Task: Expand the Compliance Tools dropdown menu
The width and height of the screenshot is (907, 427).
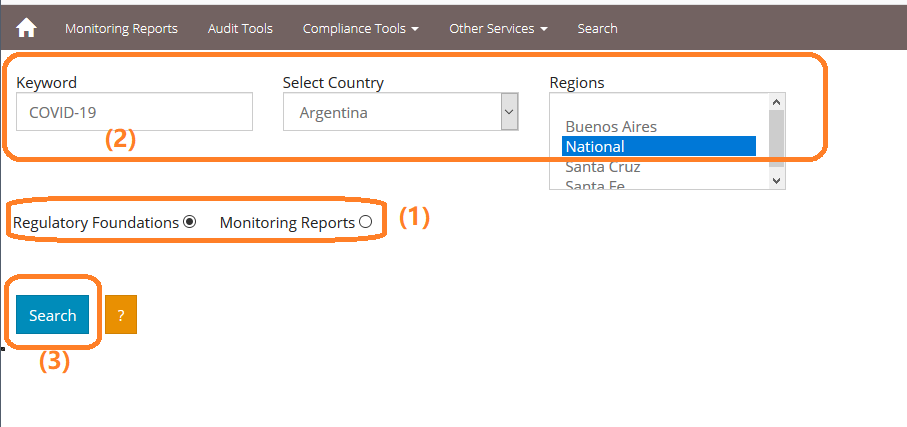Action: 361,28
